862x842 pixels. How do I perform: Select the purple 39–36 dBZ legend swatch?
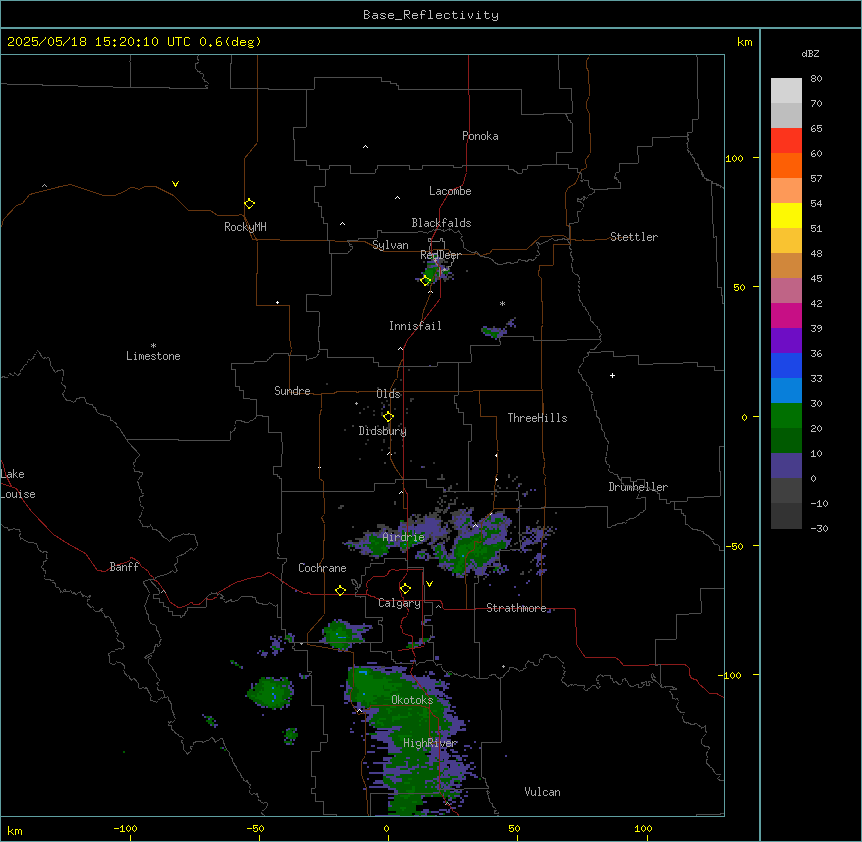(786, 341)
